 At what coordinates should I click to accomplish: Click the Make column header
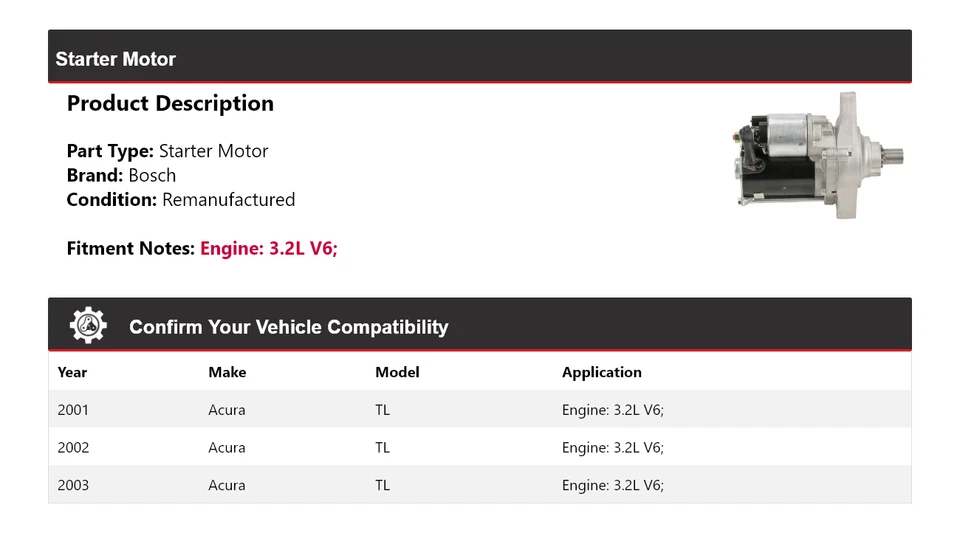[227, 372]
